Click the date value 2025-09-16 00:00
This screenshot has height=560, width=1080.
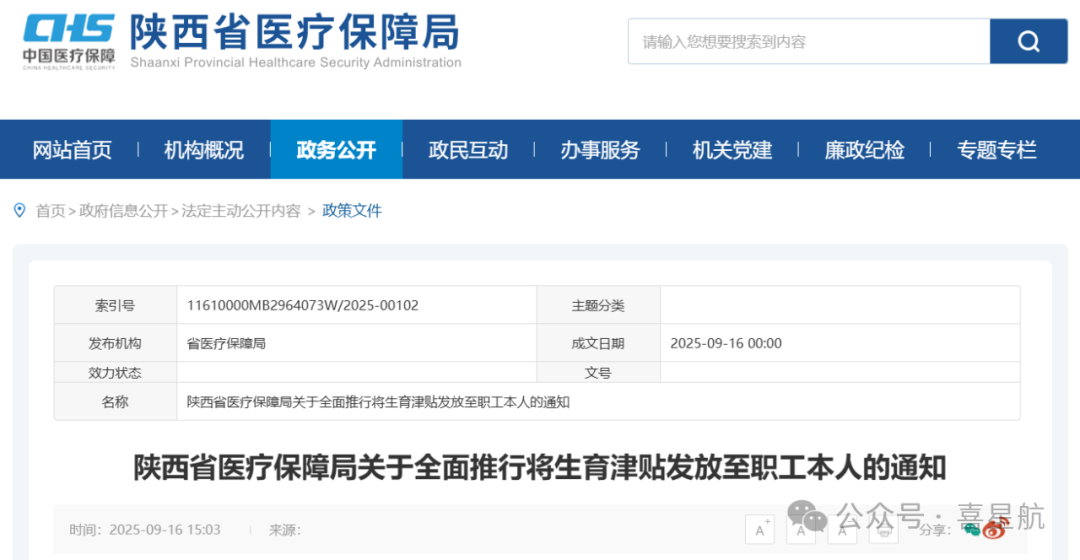726,343
